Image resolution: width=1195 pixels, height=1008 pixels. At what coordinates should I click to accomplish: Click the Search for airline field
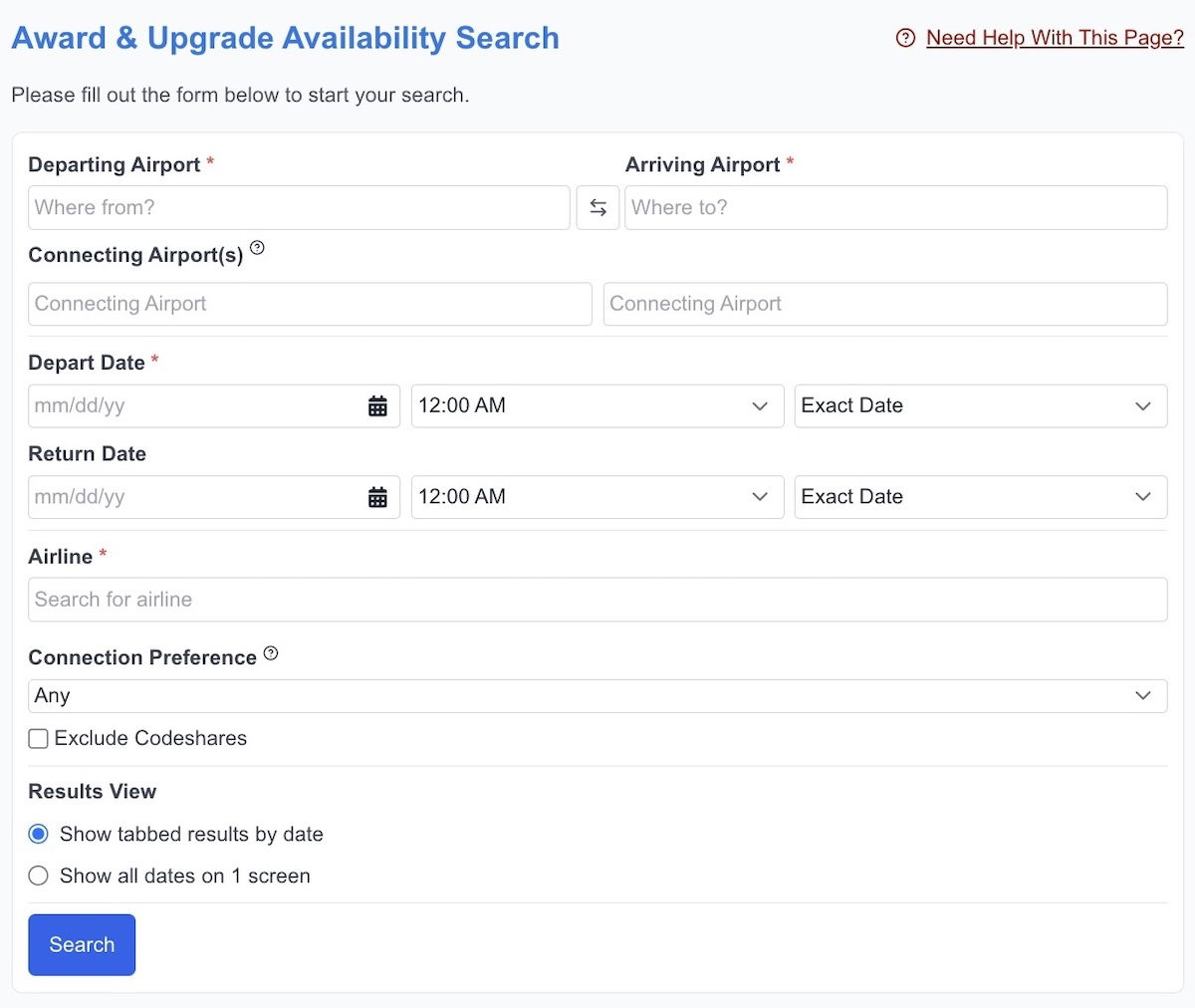pyautogui.click(x=597, y=600)
